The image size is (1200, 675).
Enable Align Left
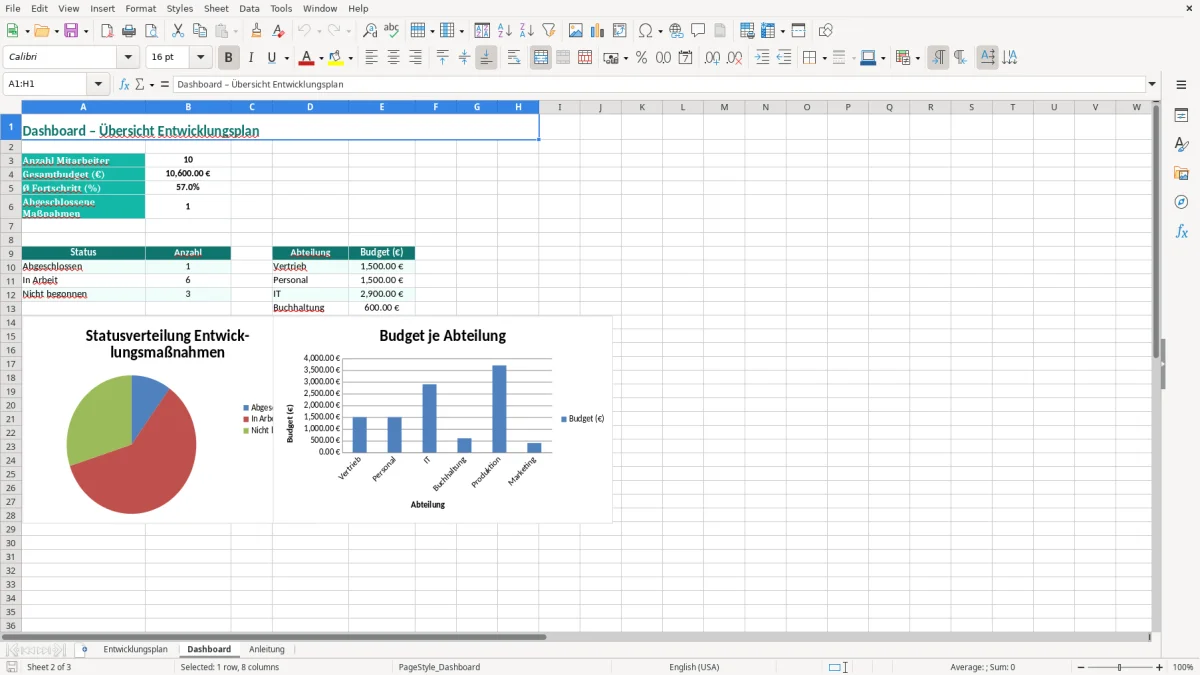pyautogui.click(x=371, y=58)
